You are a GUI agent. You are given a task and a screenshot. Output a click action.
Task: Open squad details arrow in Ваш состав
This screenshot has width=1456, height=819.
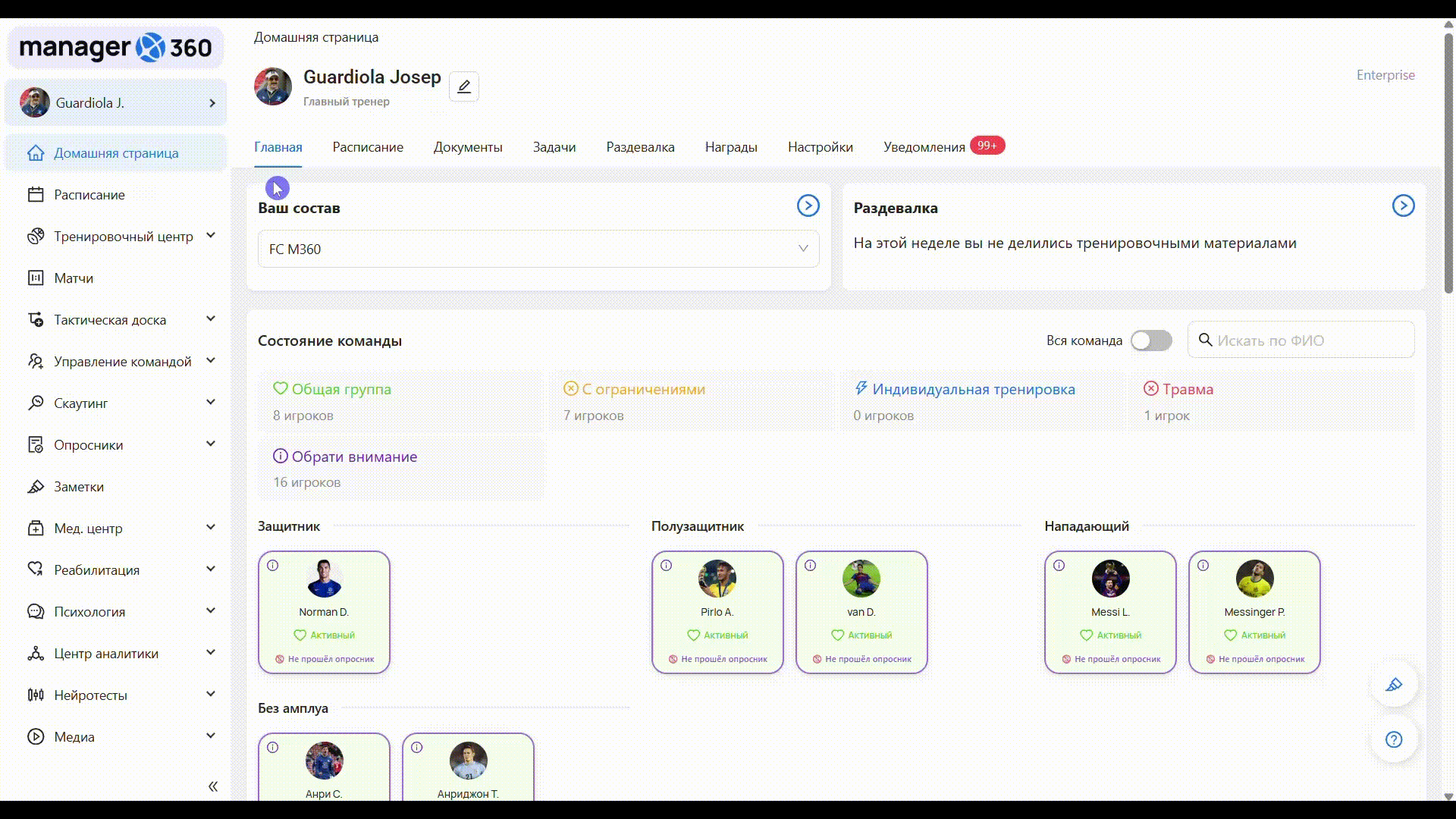click(x=808, y=206)
